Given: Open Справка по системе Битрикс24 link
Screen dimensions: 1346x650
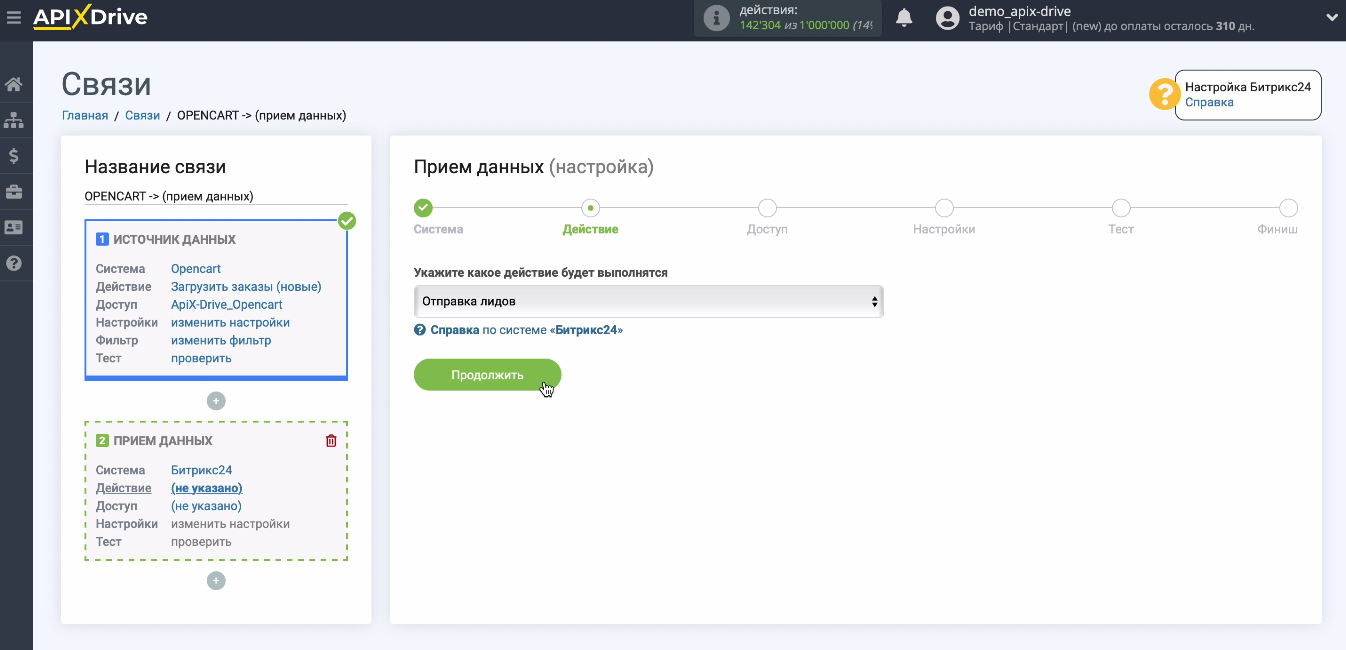Looking at the screenshot, I should click(x=526, y=329).
